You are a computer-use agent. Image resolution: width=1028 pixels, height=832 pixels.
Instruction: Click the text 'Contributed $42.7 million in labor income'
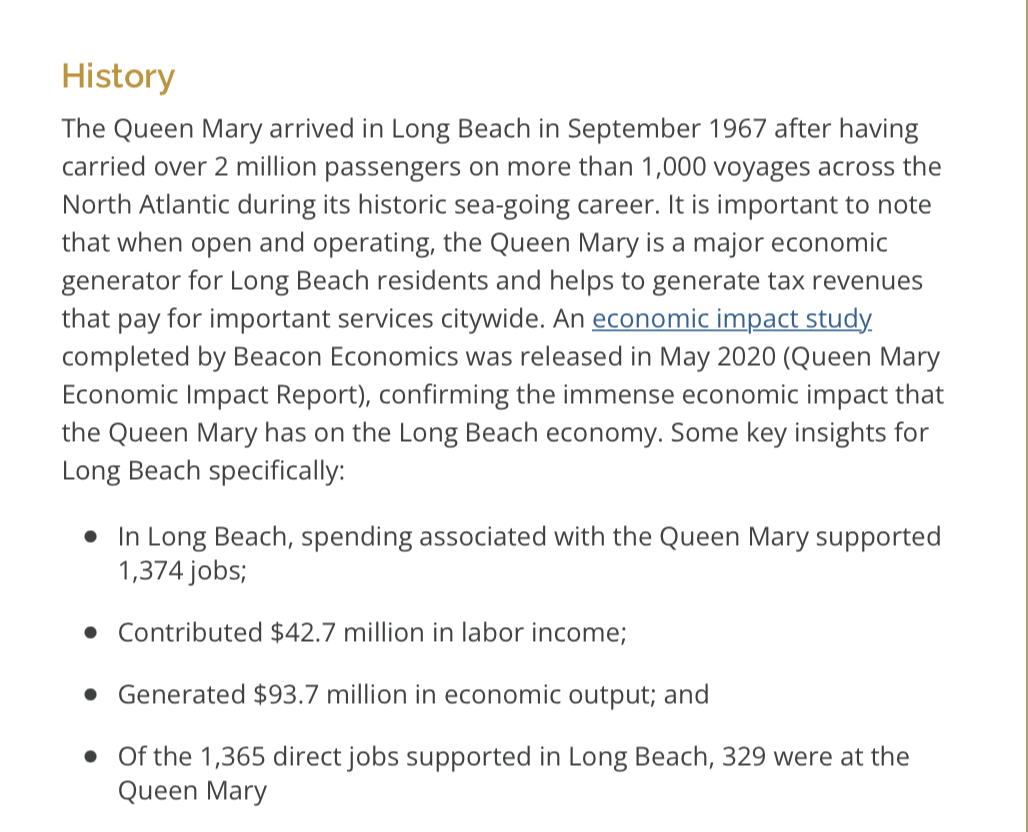click(x=371, y=633)
